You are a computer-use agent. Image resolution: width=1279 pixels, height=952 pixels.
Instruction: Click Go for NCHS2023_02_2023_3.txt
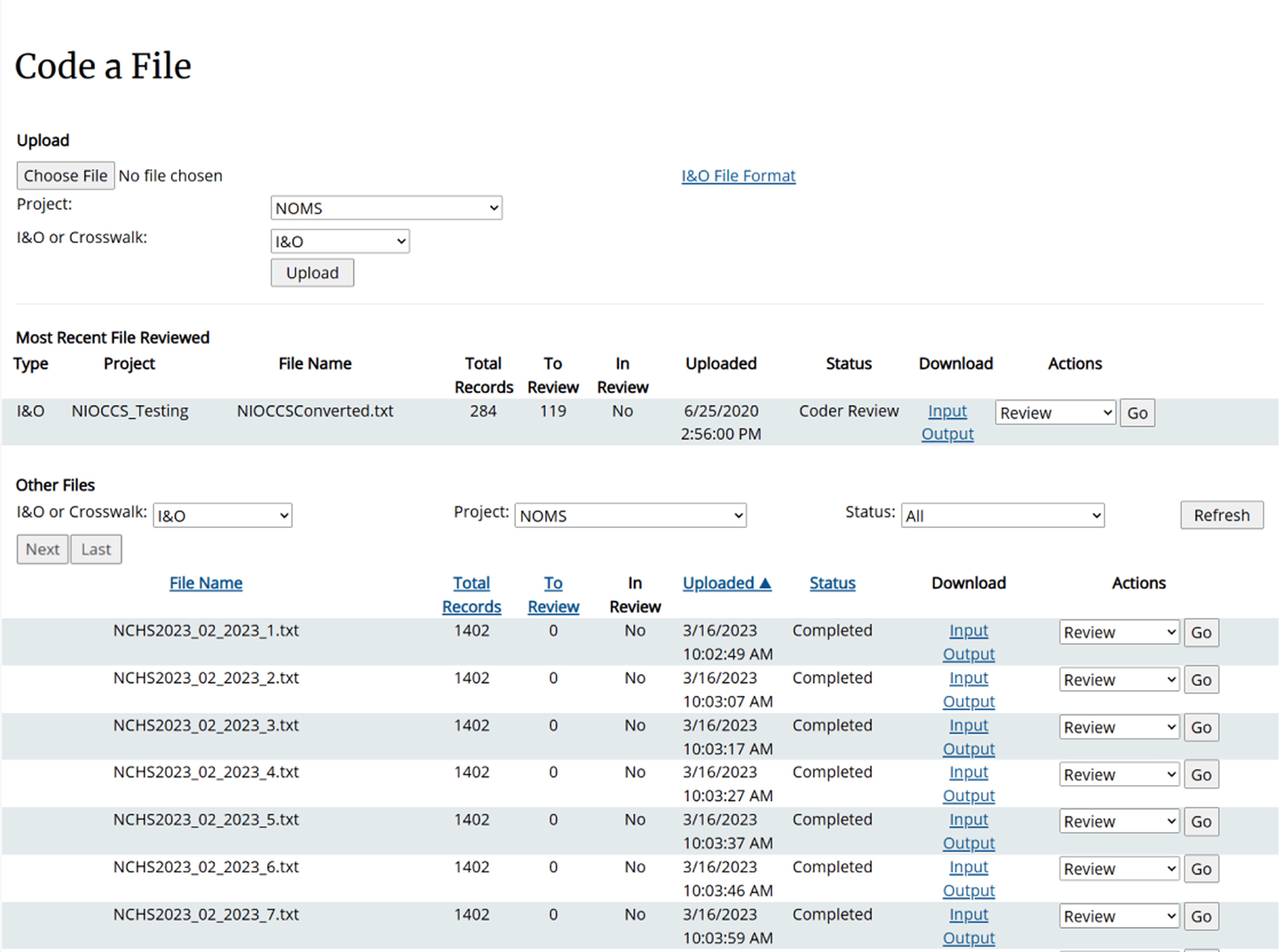1201,727
